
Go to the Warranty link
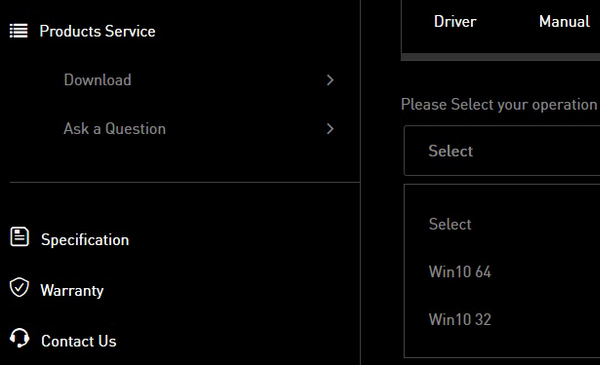[x=72, y=291]
